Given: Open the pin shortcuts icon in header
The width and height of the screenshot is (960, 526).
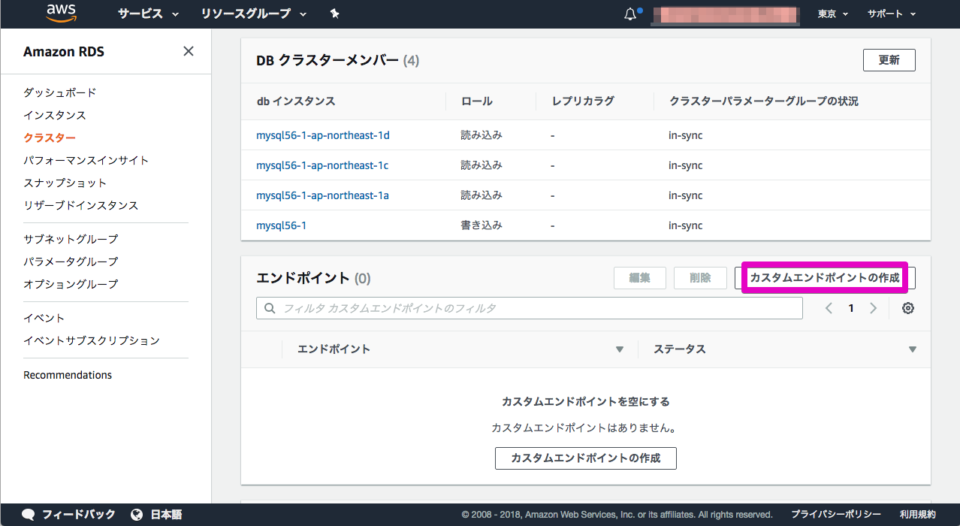Looking at the screenshot, I should pos(334,13).
